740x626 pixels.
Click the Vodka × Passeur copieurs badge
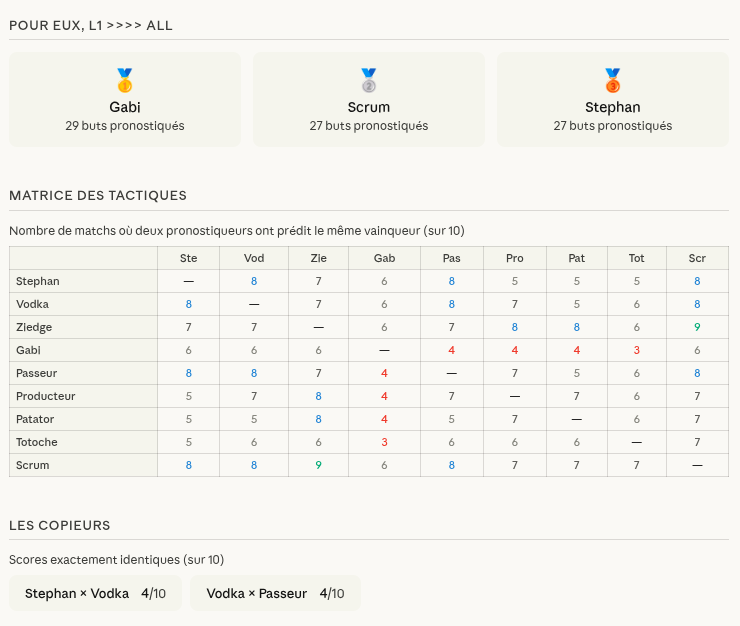point(275,593)
